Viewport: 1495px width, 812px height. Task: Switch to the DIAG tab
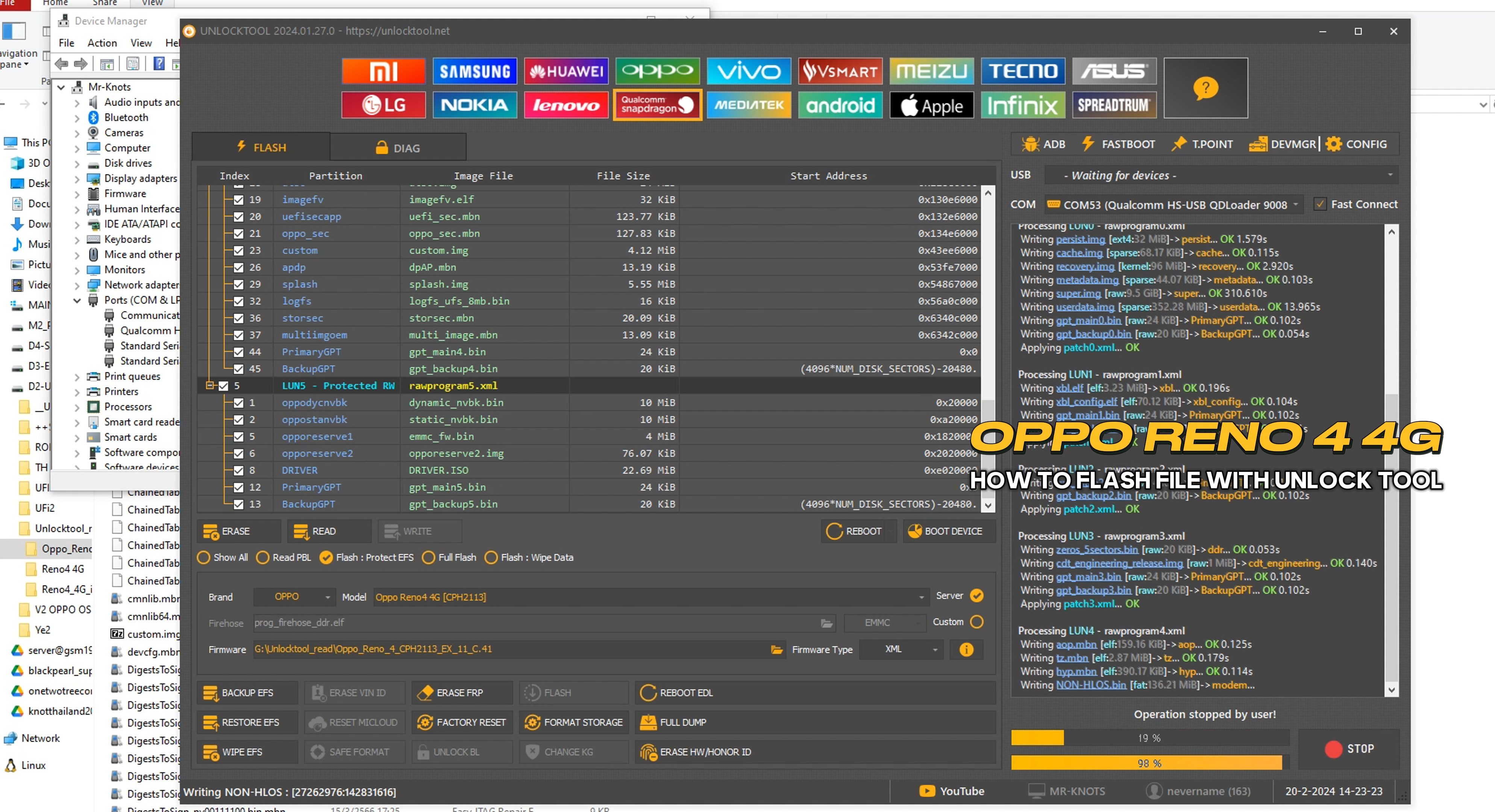click(x=398, y=148)
